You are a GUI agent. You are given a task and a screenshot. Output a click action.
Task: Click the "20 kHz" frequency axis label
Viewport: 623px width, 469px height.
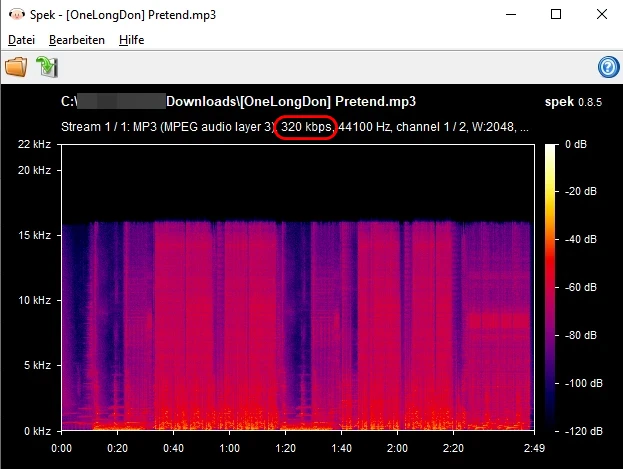[x=34, y=170]
